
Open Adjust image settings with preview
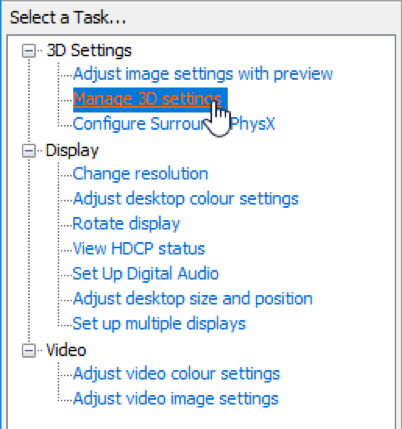click(x=203, y=74)
